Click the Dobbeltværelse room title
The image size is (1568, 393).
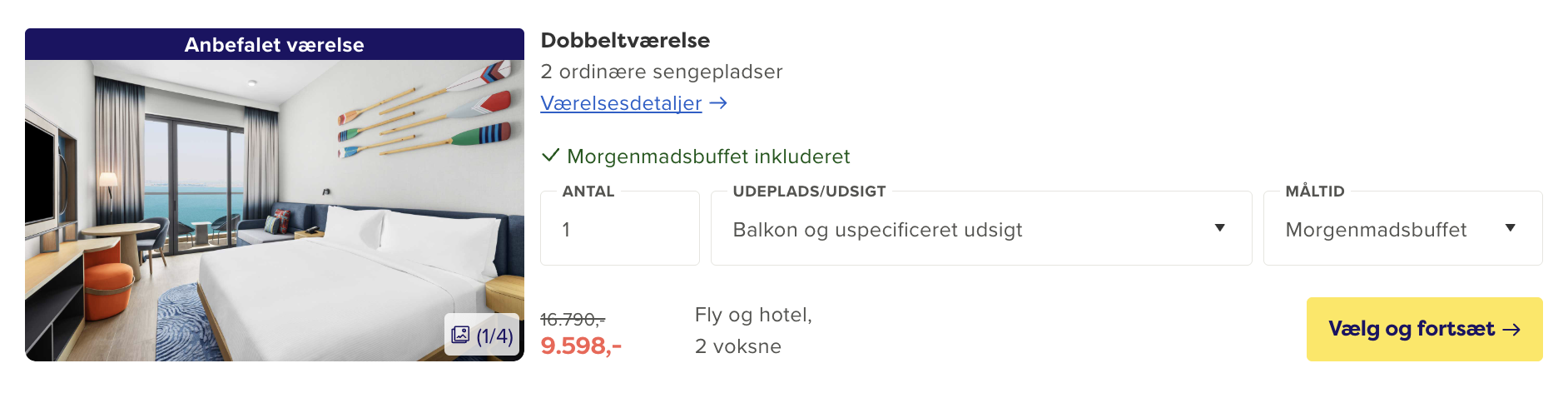[x=625, y=41]
